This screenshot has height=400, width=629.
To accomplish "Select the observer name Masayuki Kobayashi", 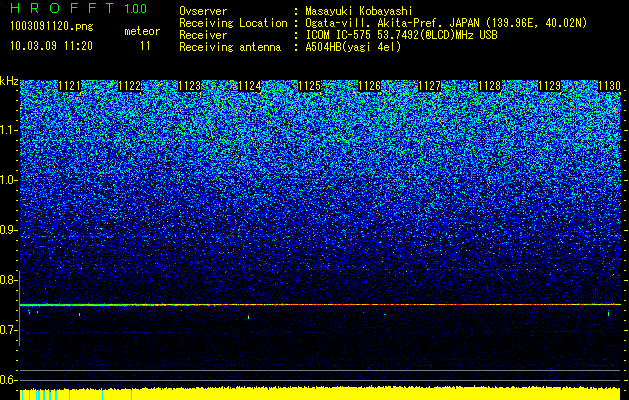I will (x=359, y=11).
